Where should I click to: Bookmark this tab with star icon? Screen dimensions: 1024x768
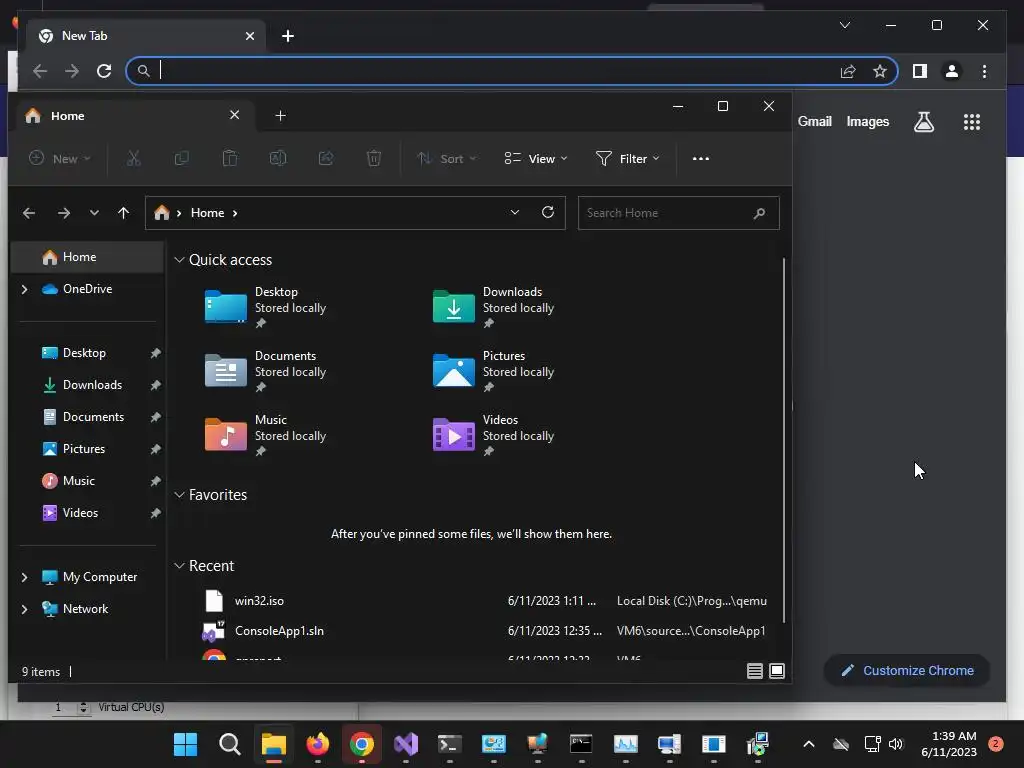coord(880,71)
